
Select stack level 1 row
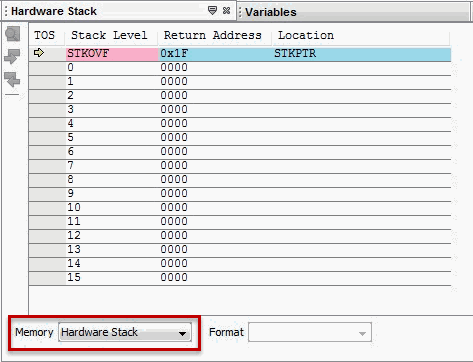click(240, 82)
